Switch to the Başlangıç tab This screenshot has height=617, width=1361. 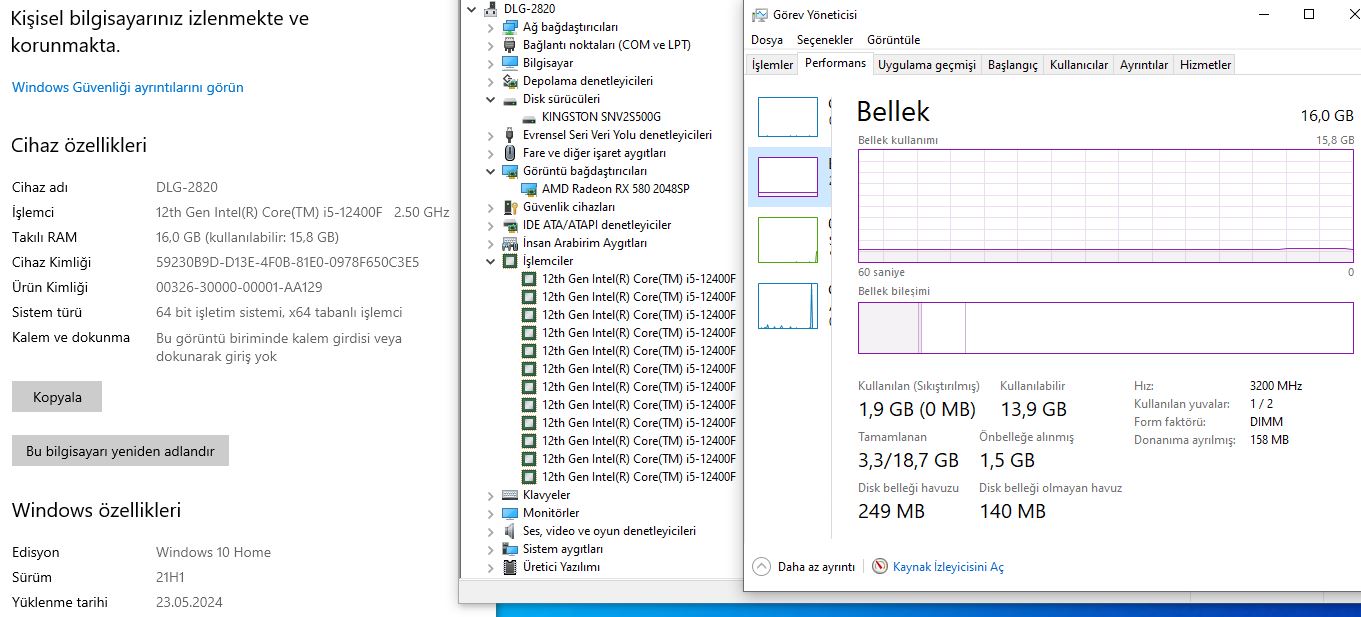click(x=1012, y=65)
